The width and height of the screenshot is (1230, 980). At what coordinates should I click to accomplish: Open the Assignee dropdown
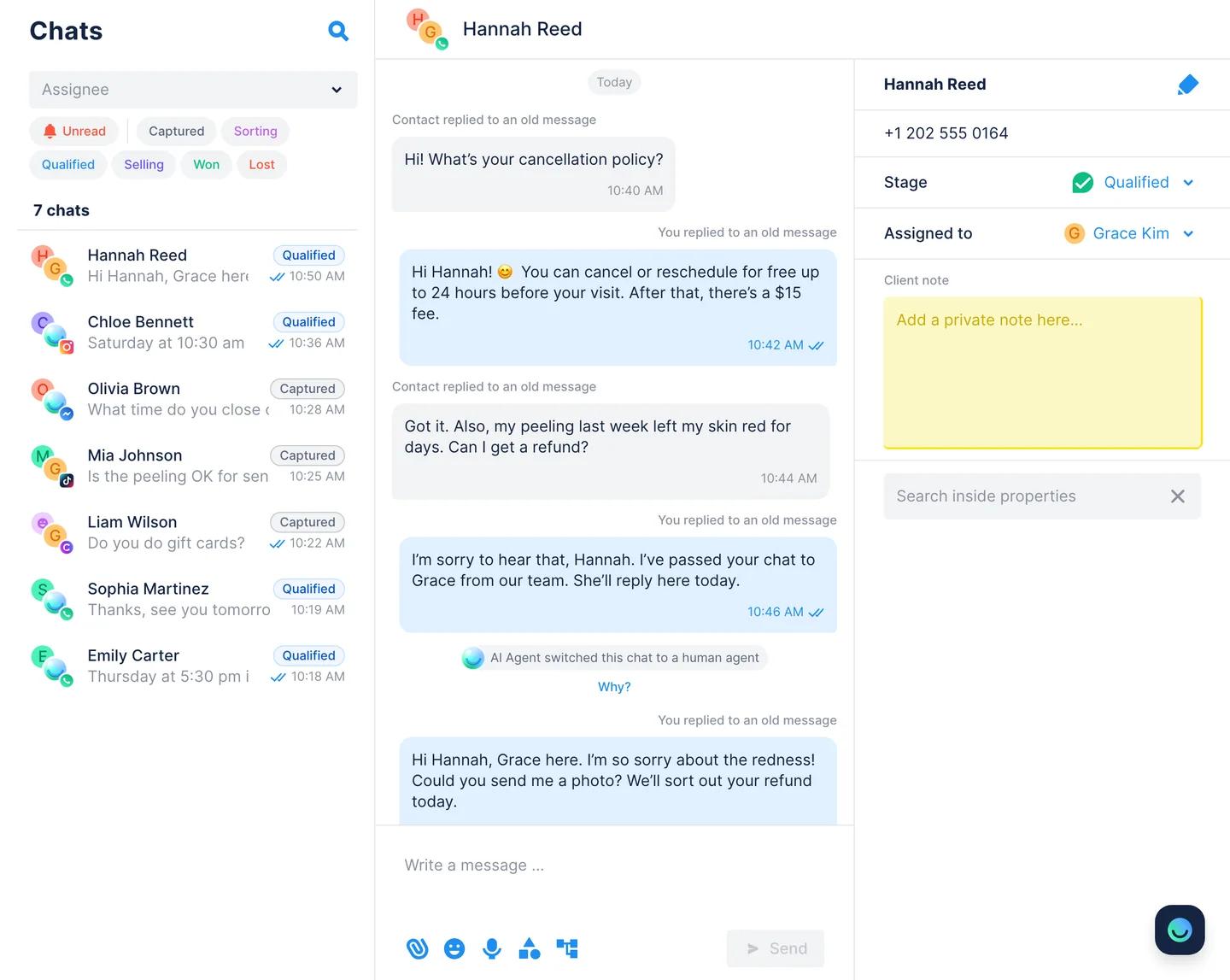pos(193,90)
